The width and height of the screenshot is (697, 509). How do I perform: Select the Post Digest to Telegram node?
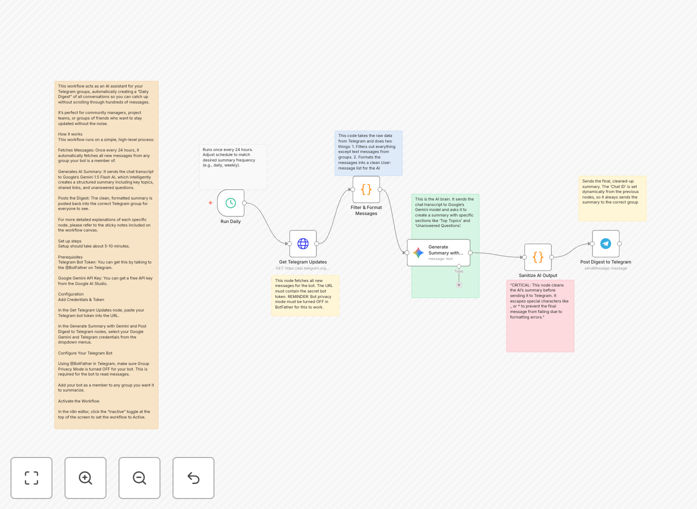point(605,244)
